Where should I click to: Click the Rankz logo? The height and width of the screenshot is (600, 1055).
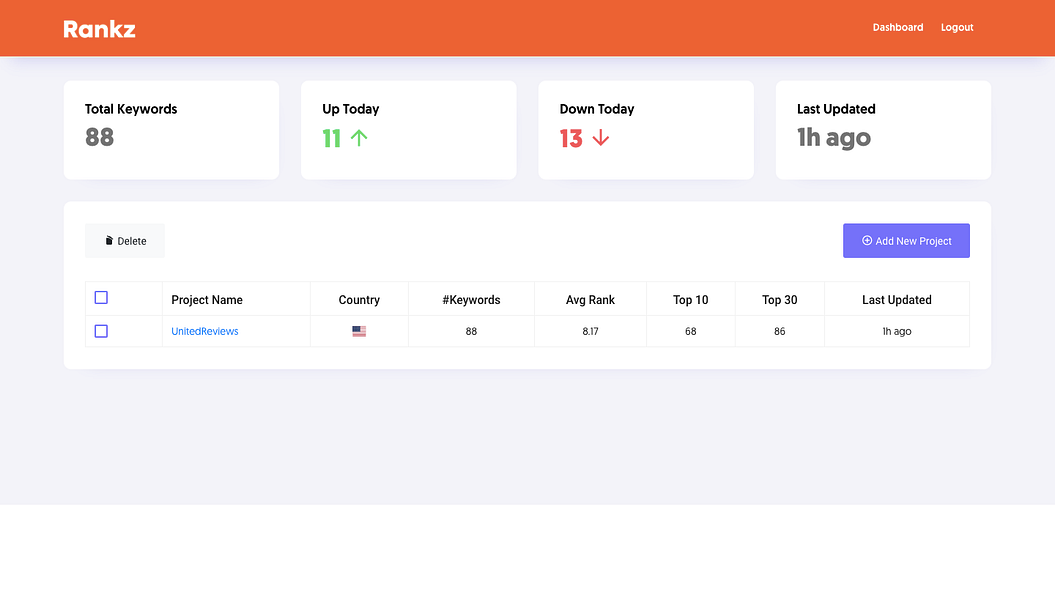100,29
